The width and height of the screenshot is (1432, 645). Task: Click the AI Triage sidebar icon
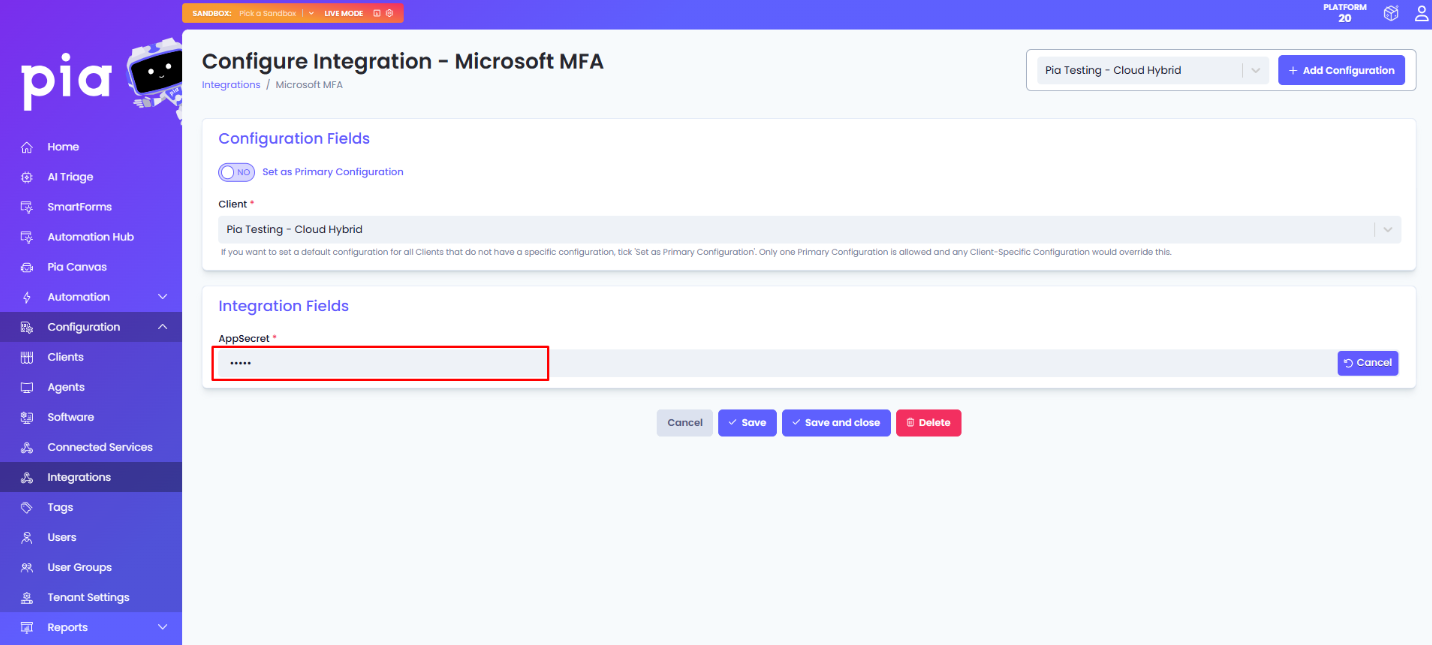click(27, 177)
